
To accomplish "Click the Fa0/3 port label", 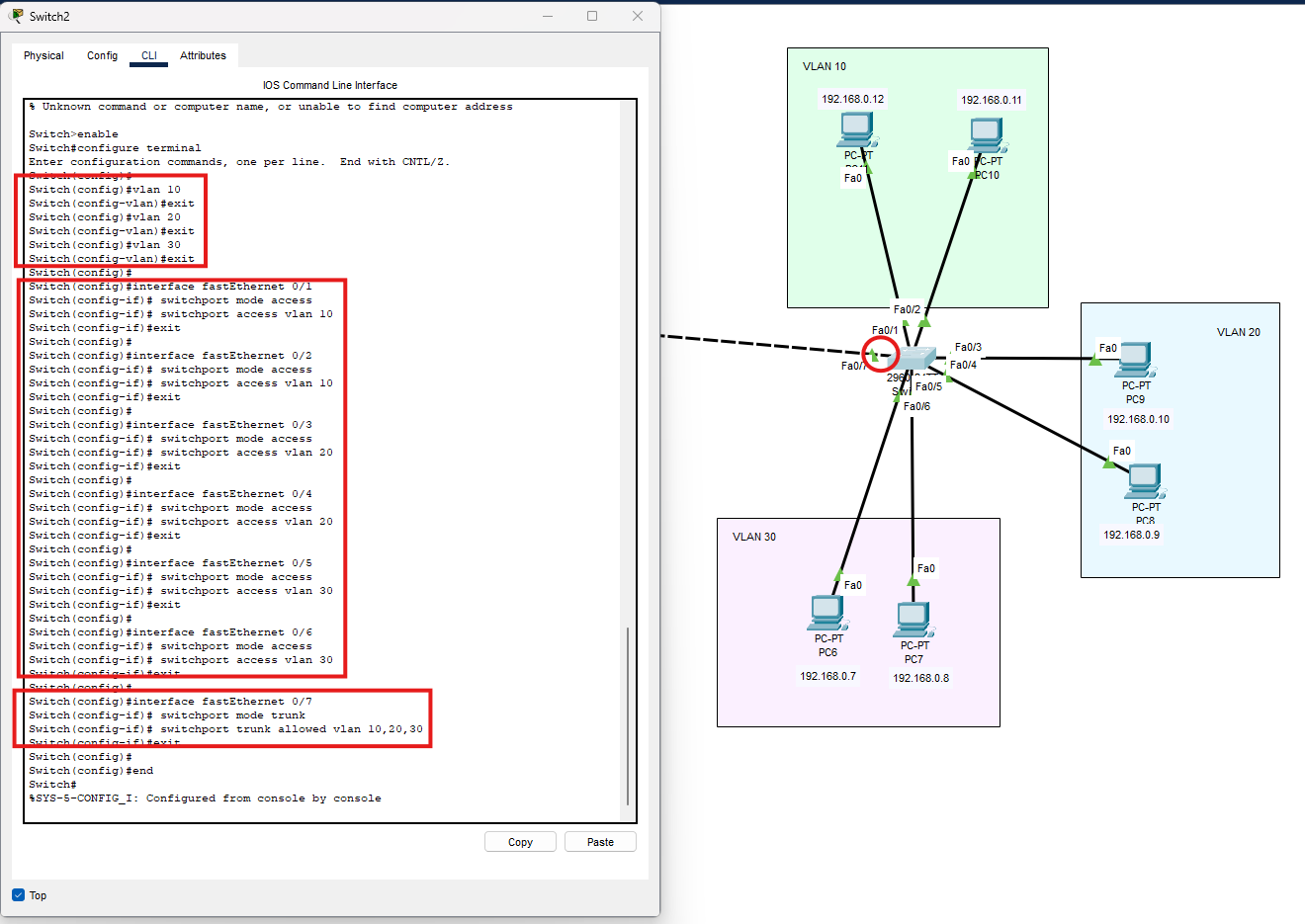I will click(x=968, y=347).
